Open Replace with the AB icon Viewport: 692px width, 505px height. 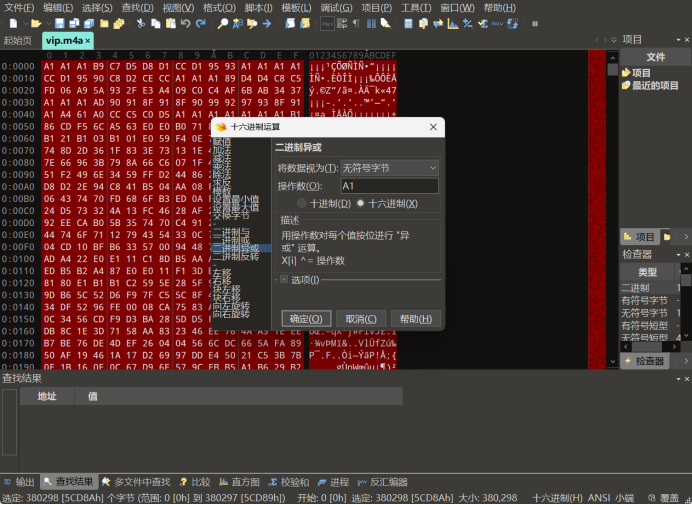237,23
